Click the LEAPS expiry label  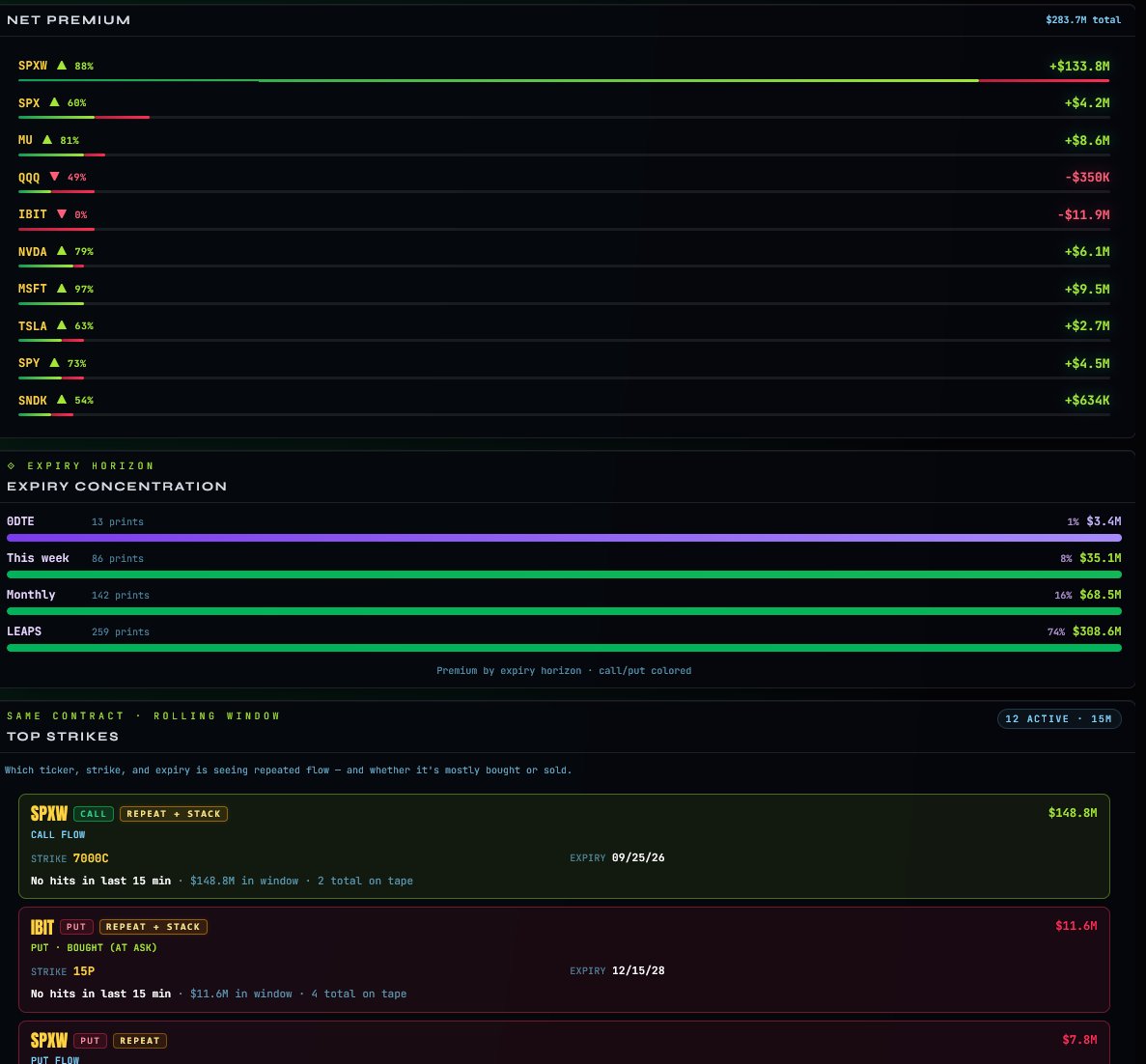point(24,630)
